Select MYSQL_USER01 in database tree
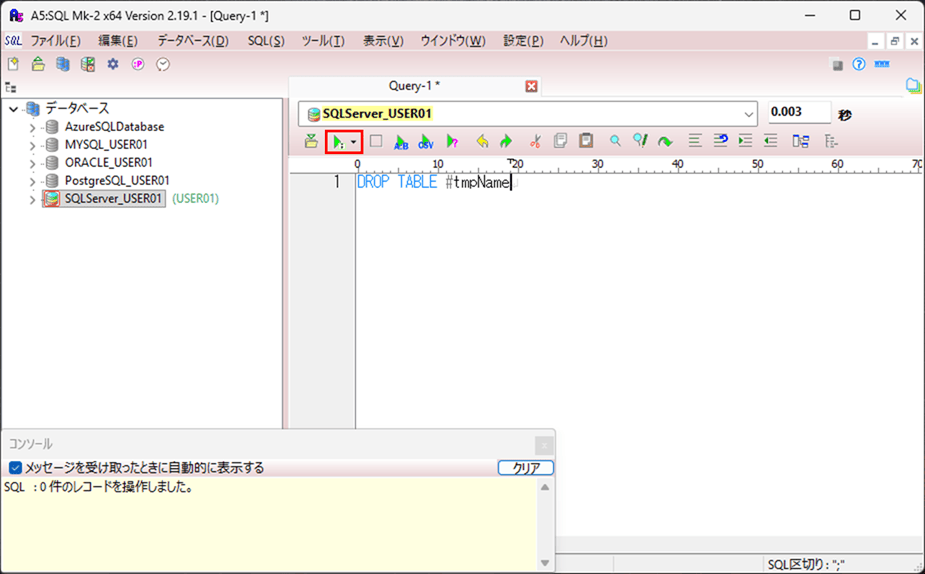 click(106, 145)
